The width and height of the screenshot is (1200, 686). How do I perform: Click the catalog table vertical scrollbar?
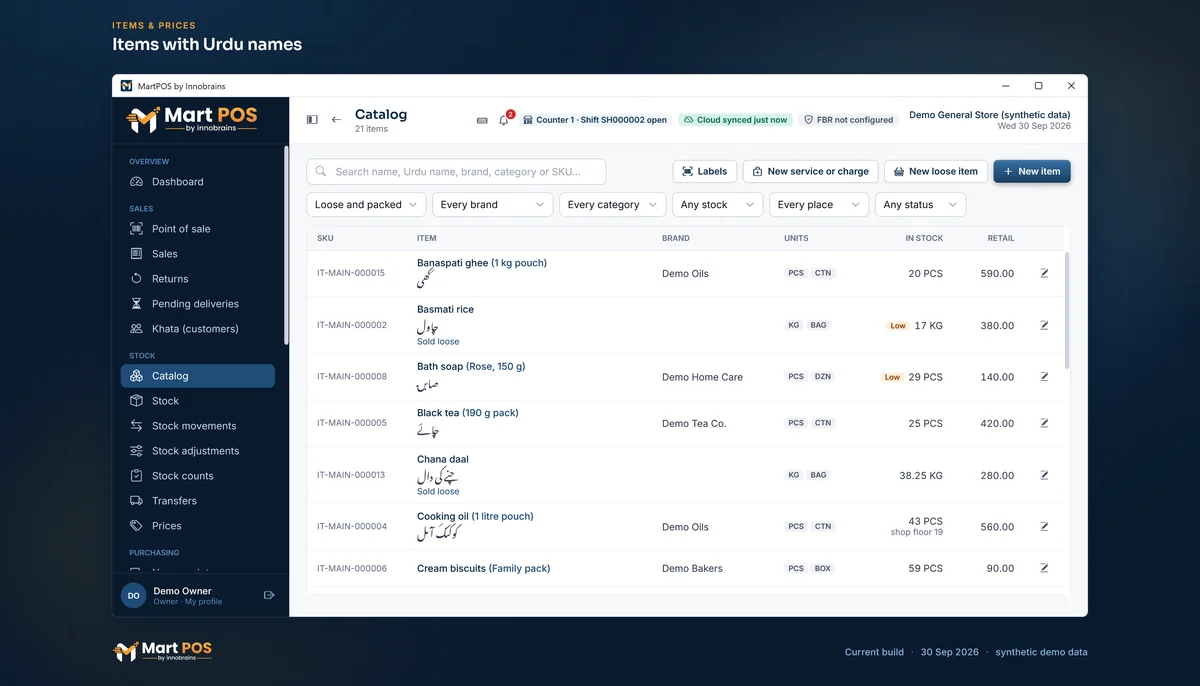(1066, 310)
